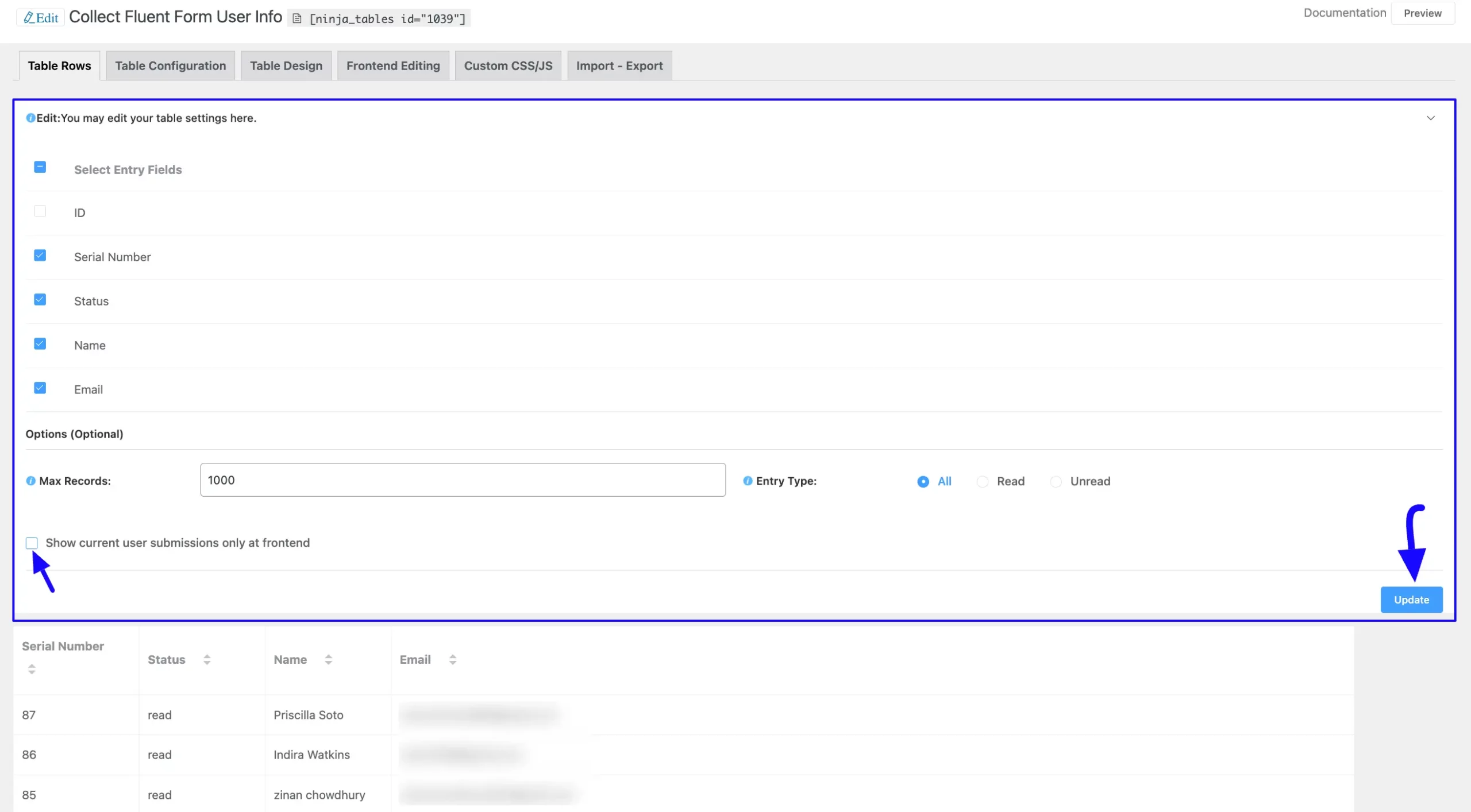
Task: Uncheck the Email field checkbox
Action: (x=40, y=388)
